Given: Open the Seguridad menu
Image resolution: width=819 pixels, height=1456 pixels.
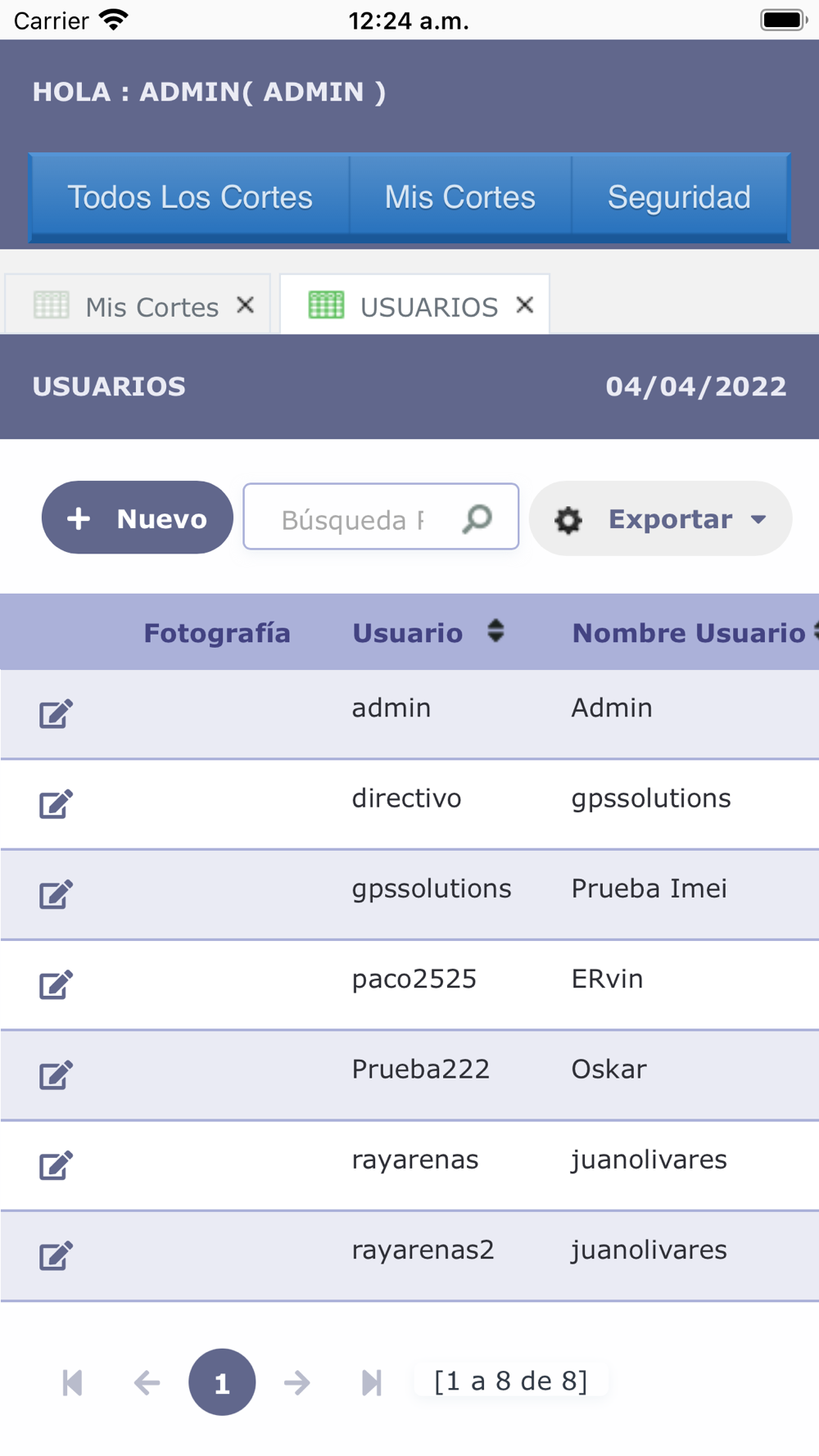Looking at the screenshot, I should 679,197.
